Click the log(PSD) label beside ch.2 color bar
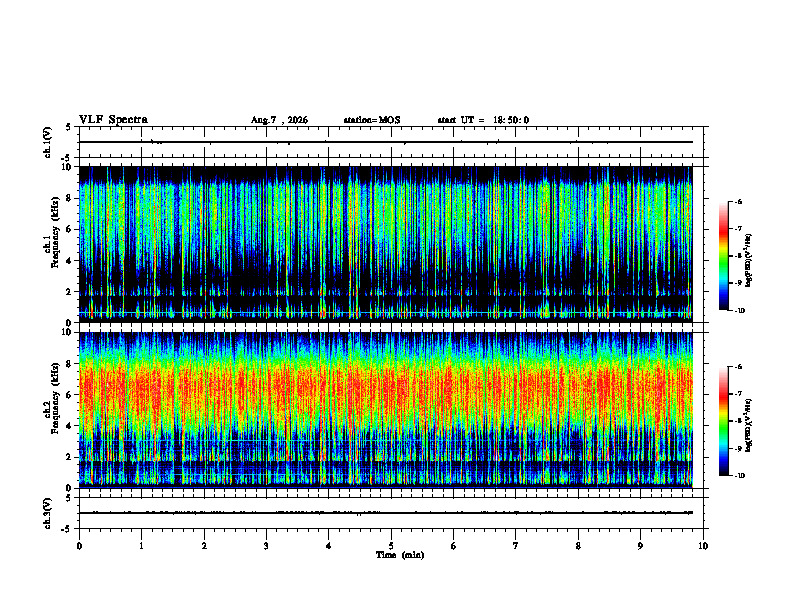792x612 pixels. coord(749,425)
